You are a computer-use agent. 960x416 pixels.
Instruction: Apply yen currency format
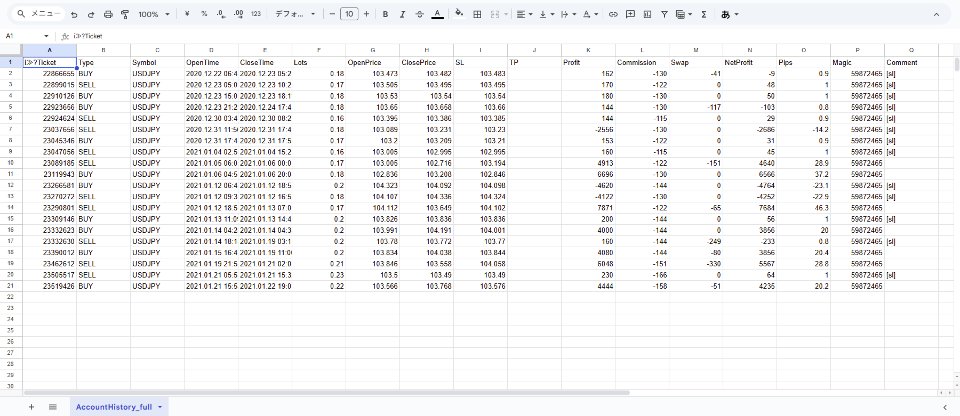tap(187, 14)
